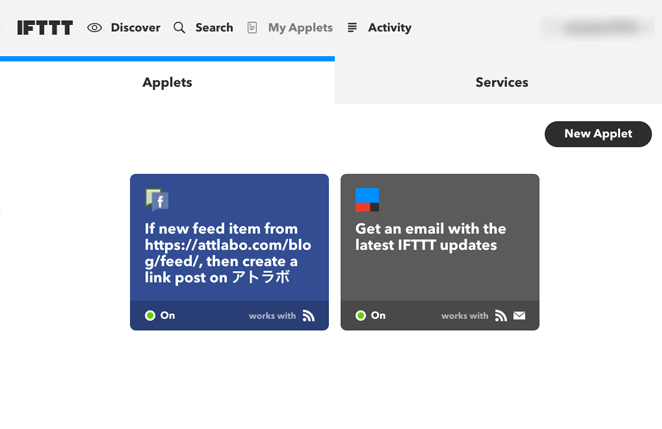Click the IFTTT colored squares icon on gray applet
Screen dimensions: 662x429
(x=367, y=200)
